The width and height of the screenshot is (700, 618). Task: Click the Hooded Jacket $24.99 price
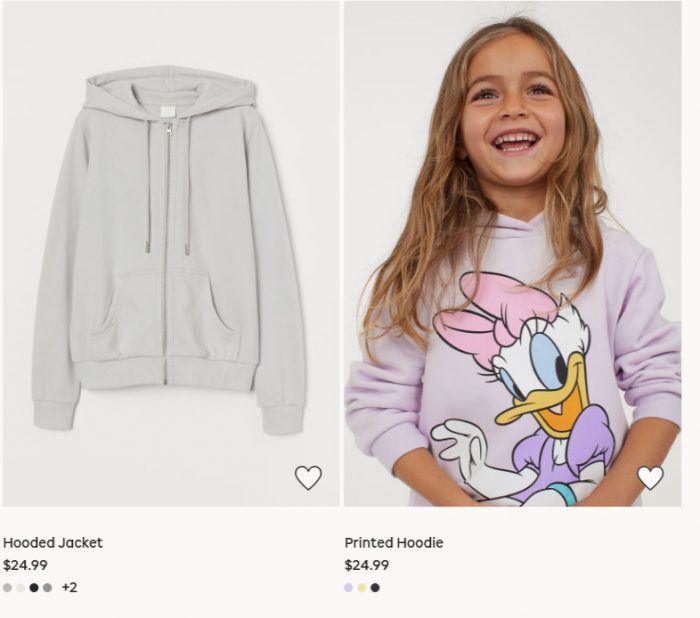click(x=25, y=565)
